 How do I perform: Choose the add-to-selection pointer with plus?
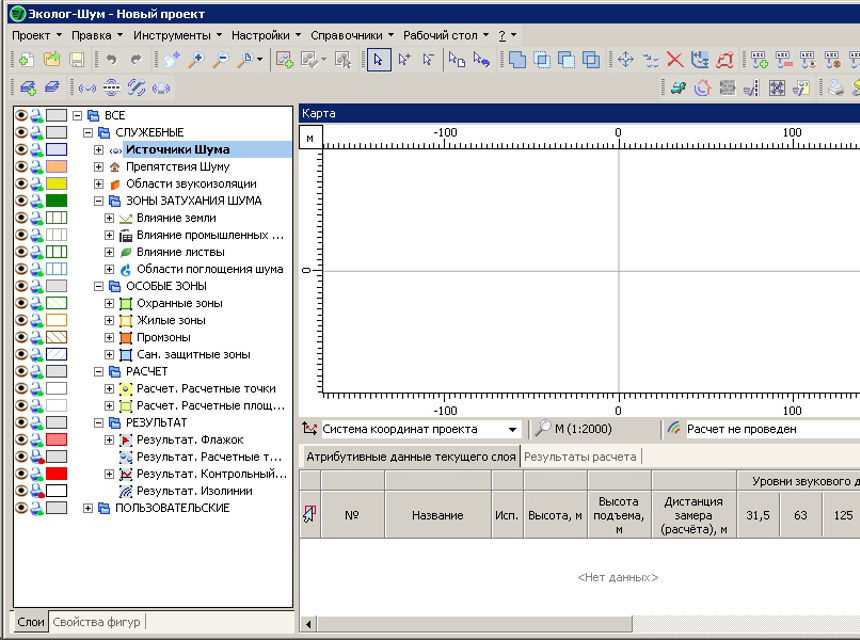(x=404, y=59)
